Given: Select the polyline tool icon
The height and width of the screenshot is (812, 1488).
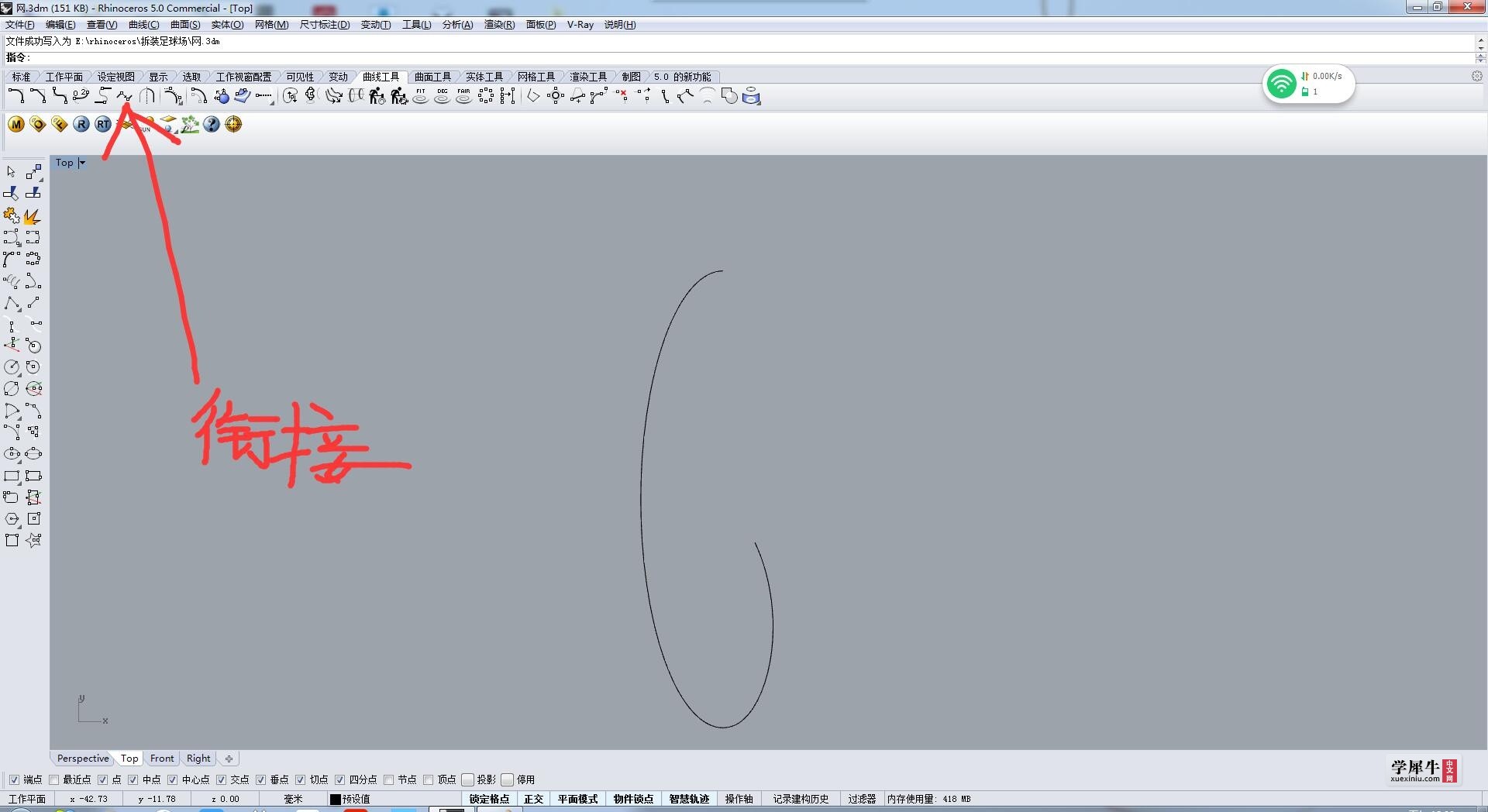Looking at the screenshot, I should click(12, 302).
